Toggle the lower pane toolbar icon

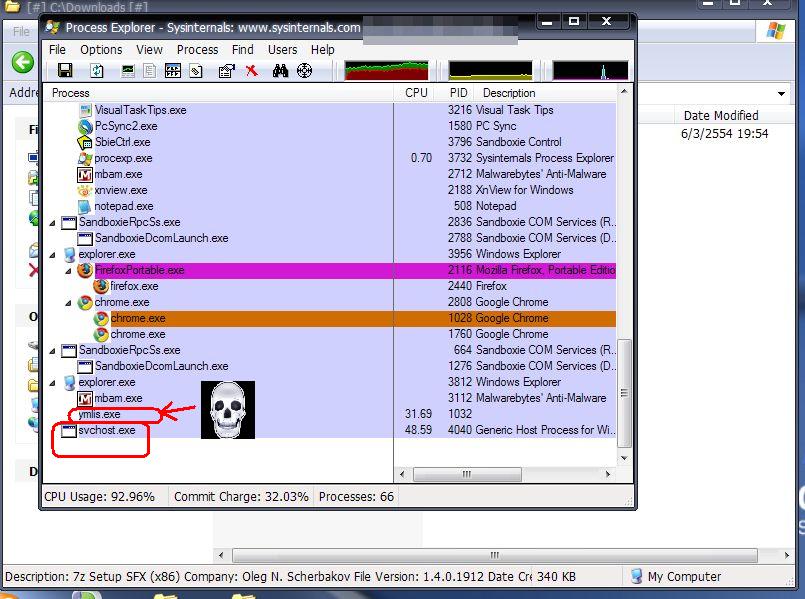point(172,71)
